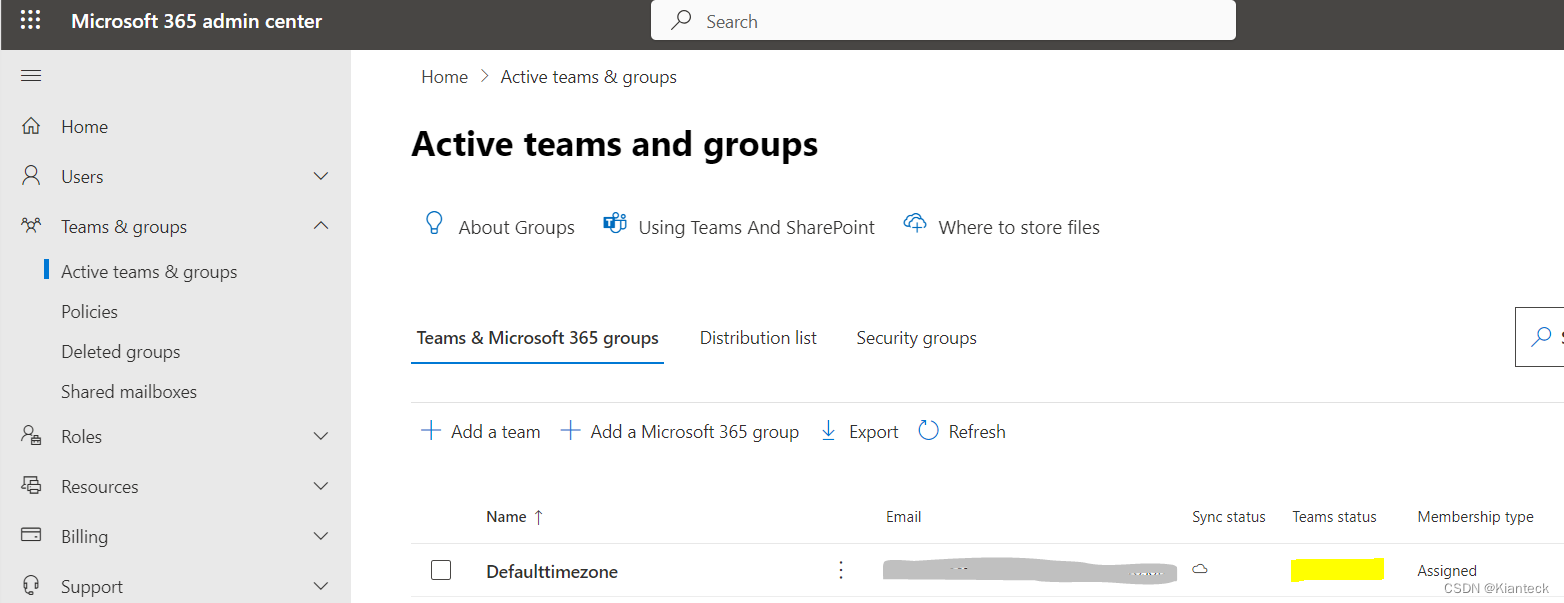Viewport: 1564px width, 603px height.
Task: Open Deleted groups in the sidebar
Action: (x=120, y=352)
